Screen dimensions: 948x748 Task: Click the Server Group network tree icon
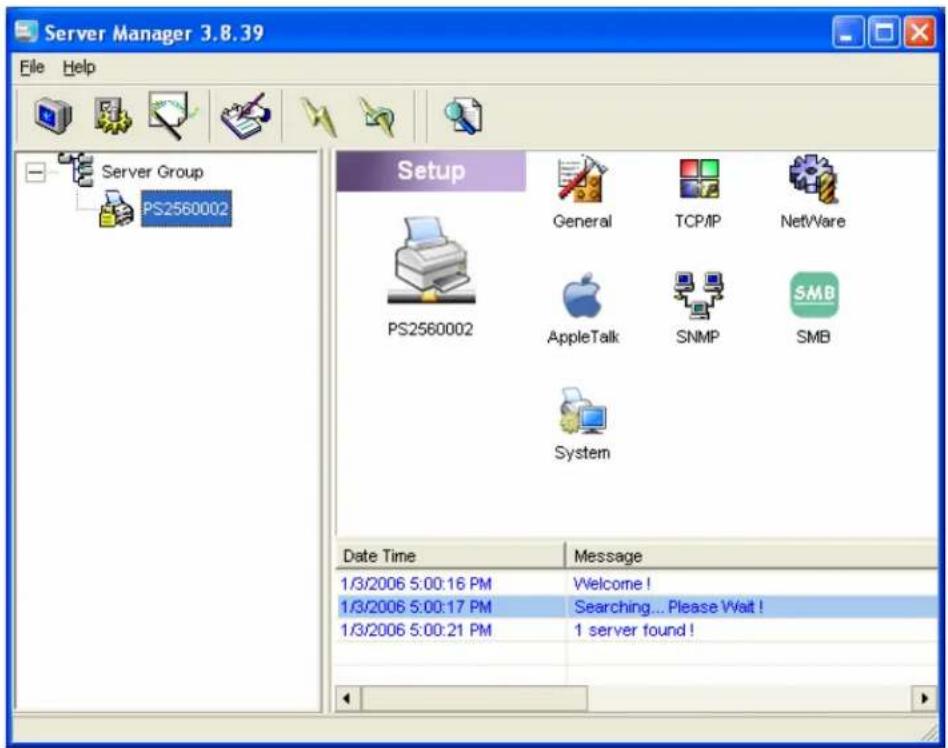(x=76, y=170)
